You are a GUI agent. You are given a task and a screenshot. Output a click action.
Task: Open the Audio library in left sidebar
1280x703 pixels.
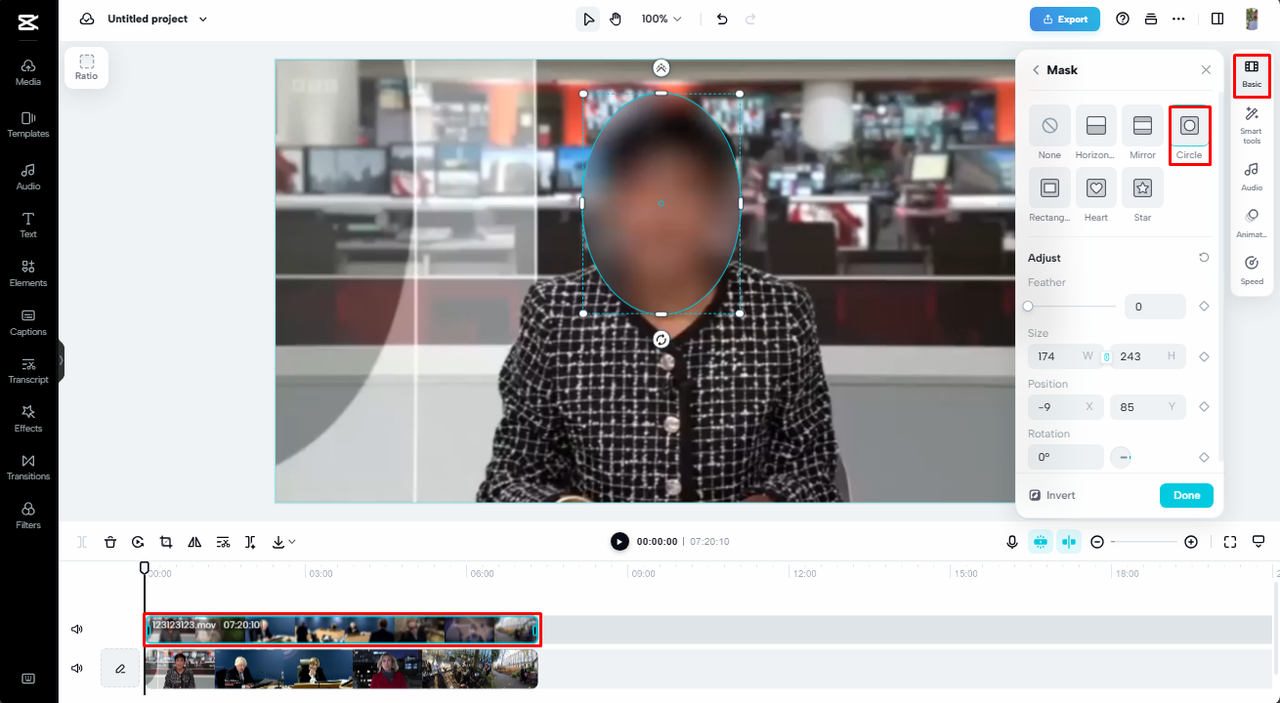[28, 177]
